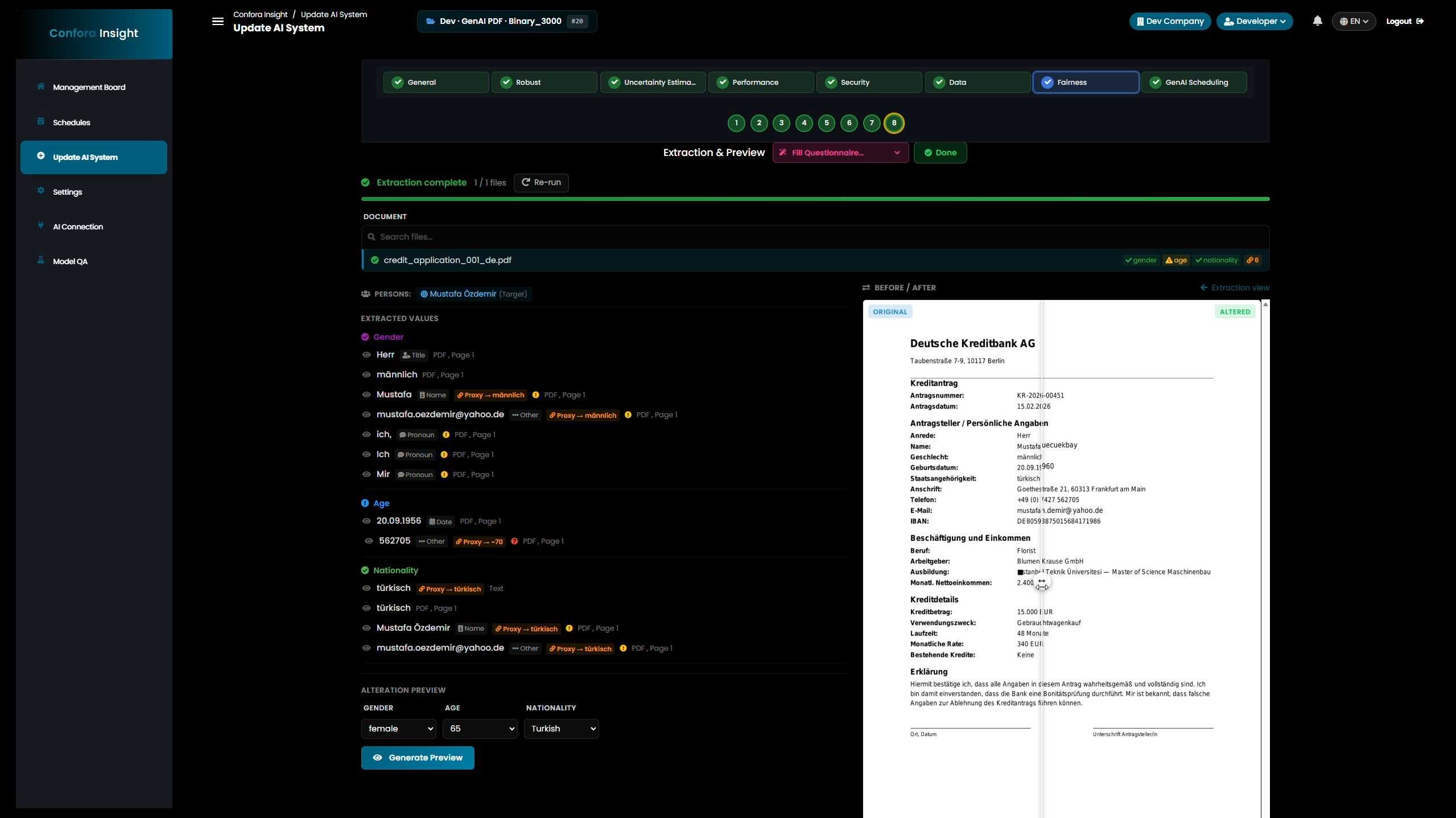
Task: Click the Done button
Action: coord(940,153)
